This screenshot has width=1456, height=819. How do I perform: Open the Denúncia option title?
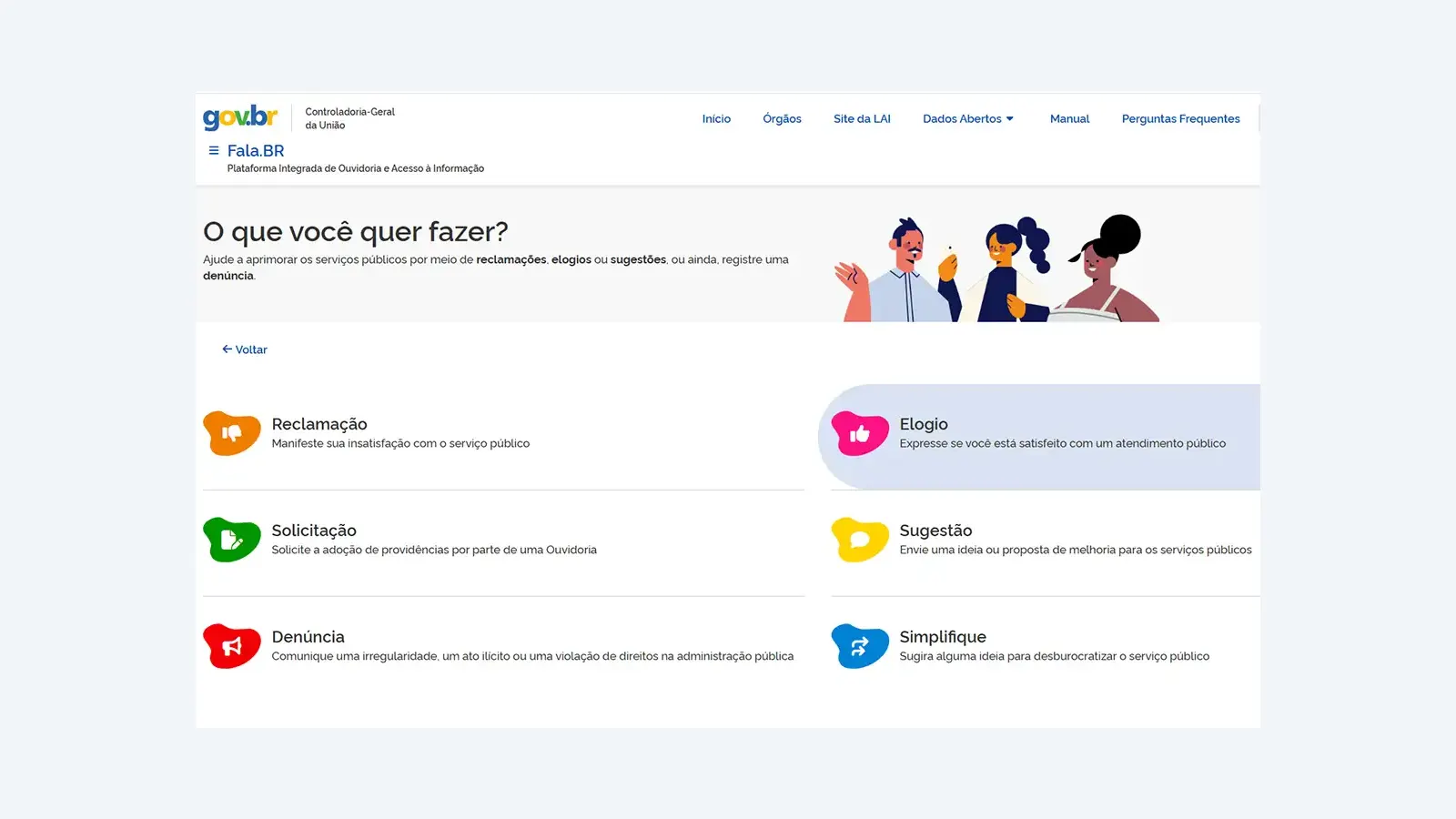pyautogui.click(x=308, y=637)
